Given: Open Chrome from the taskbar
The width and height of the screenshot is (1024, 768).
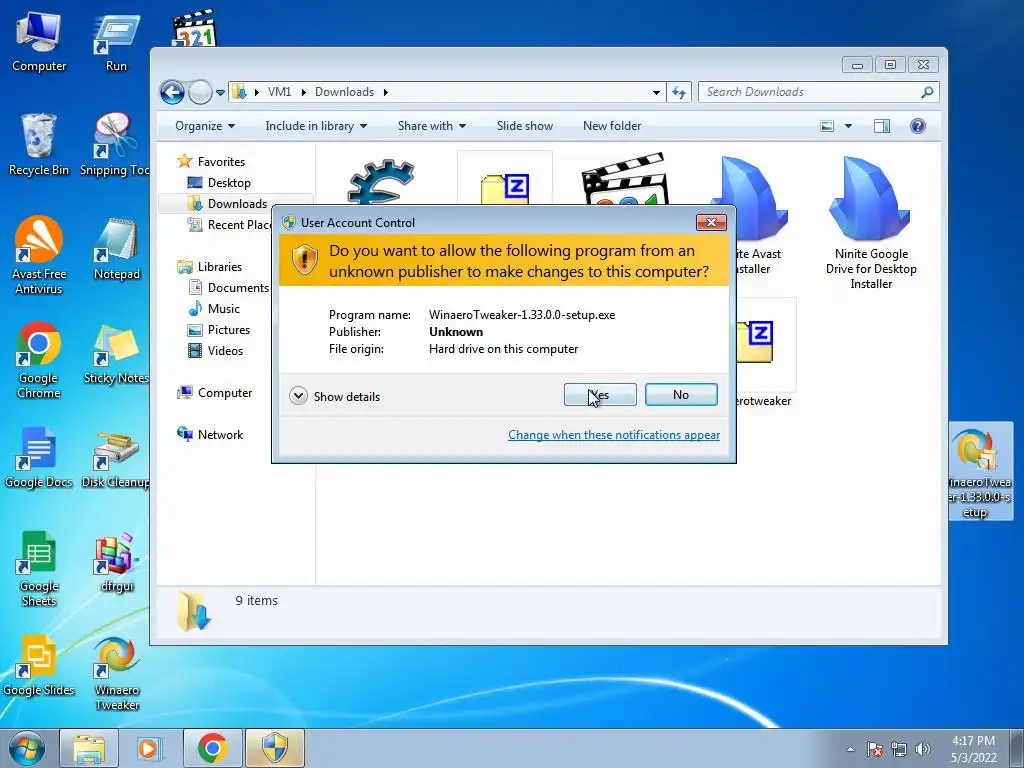Looking at the screenshot, I should coord(212,748).
